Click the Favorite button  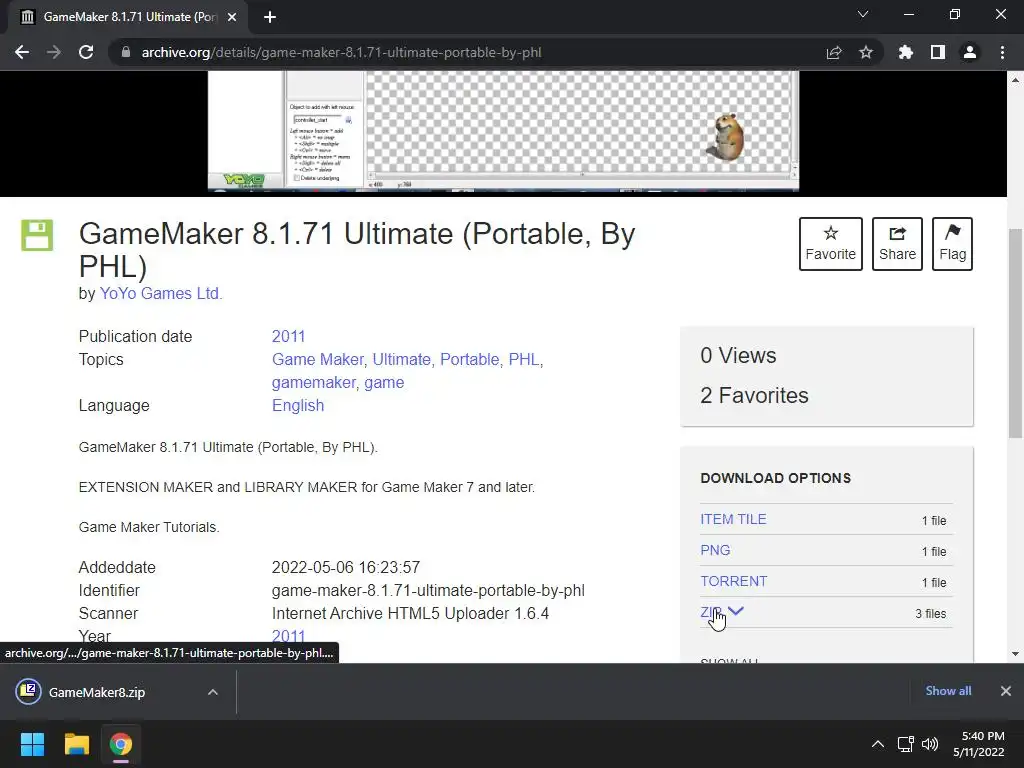831,244
